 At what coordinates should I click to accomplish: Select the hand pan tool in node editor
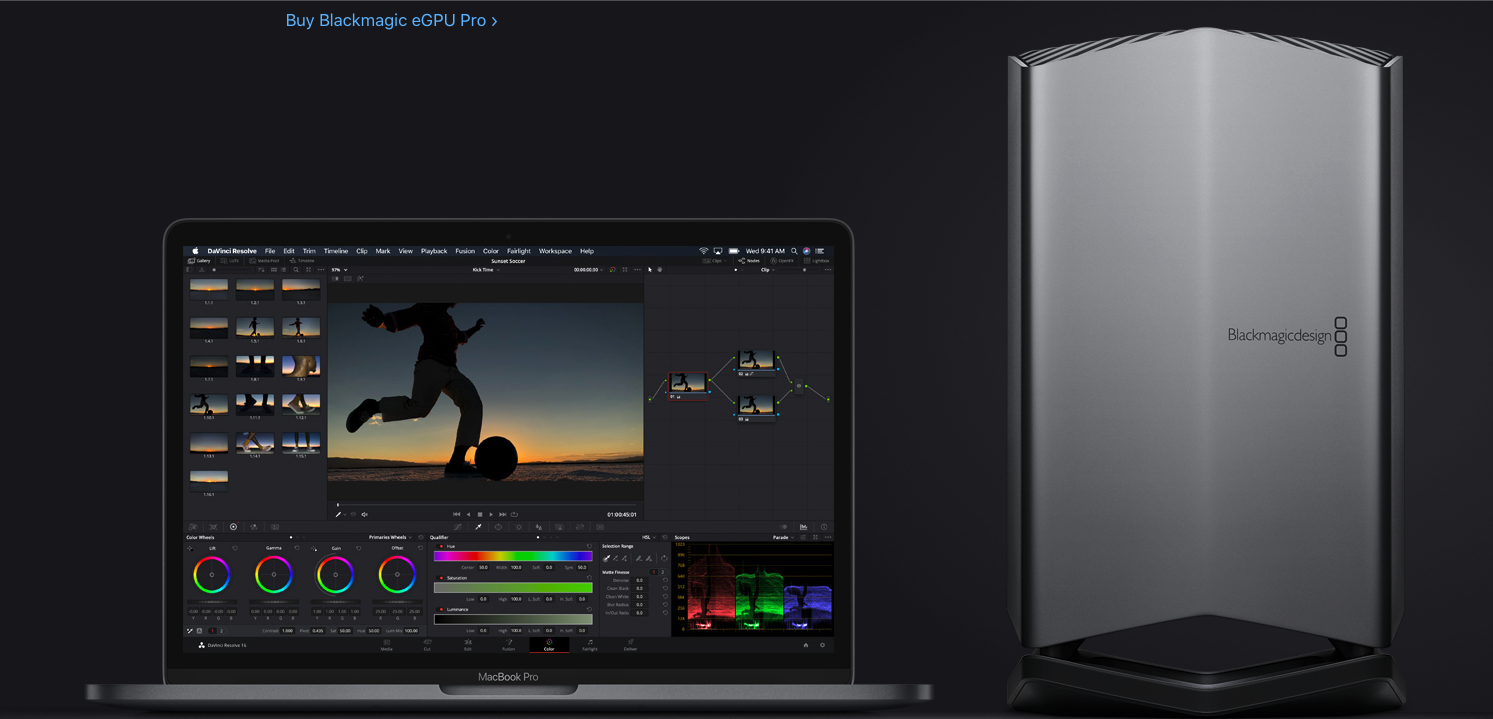[660, 270]
